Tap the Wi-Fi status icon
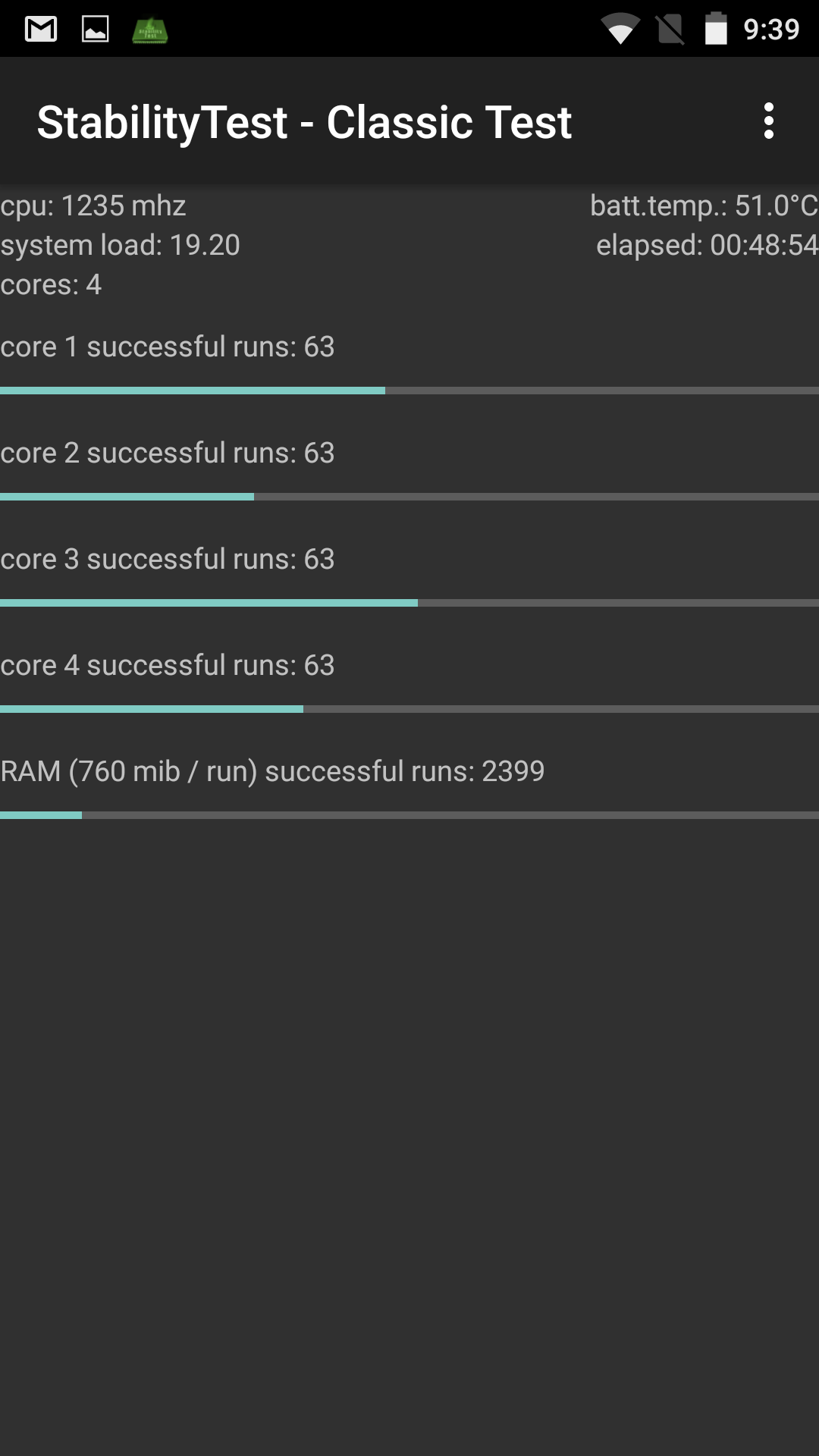Viewport: 819px width, 1456px height. [620, 30]
